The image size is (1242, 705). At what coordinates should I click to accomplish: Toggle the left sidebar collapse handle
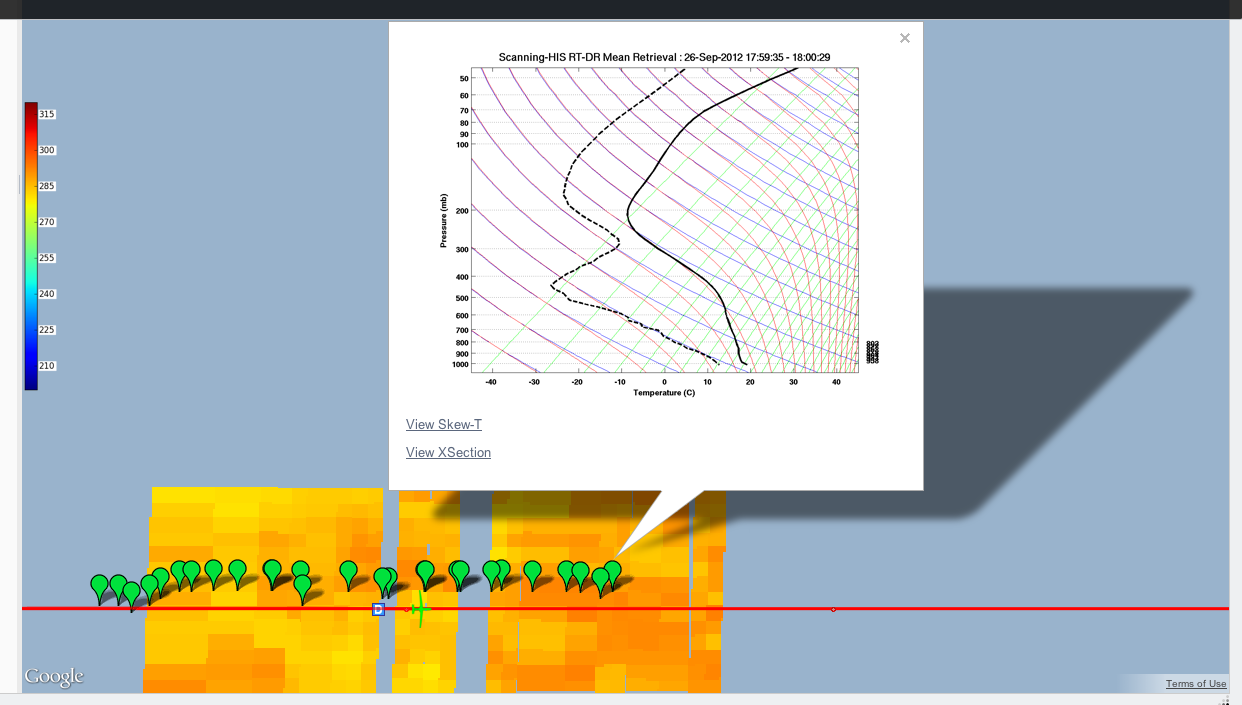(19, 185)
